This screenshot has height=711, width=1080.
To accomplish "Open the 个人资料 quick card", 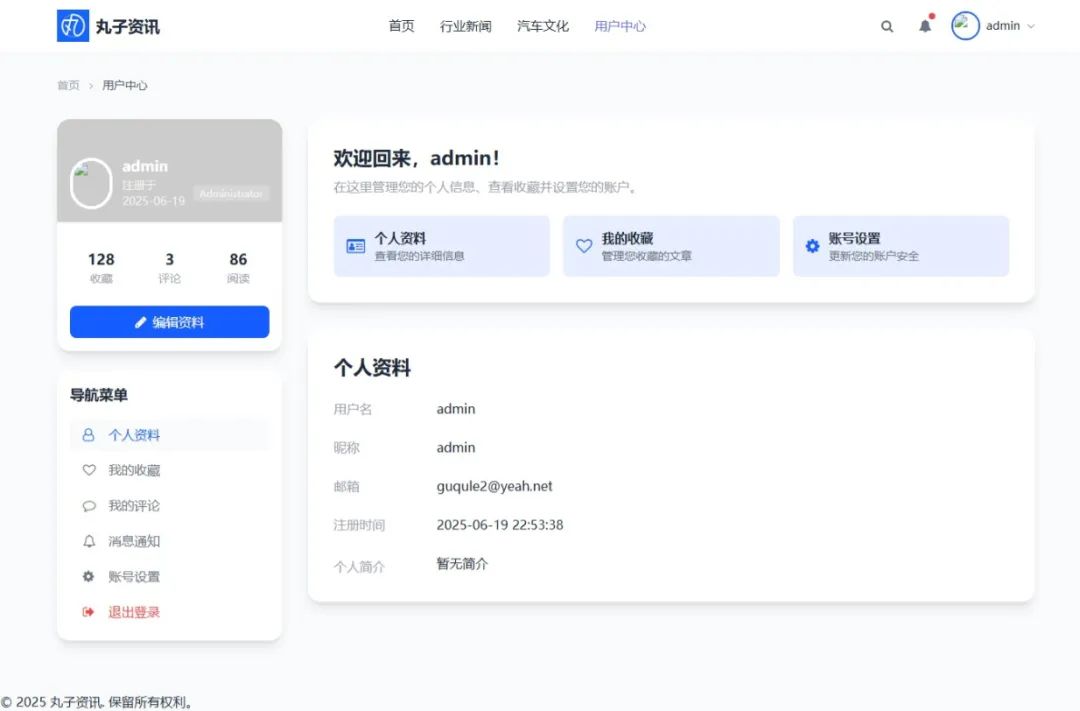I will click(x=442, y=246).
